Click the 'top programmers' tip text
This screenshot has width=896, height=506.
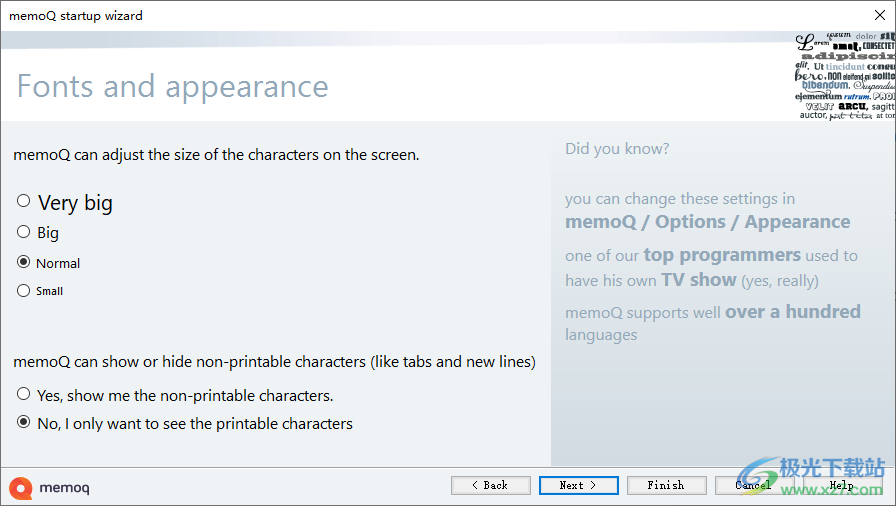coord(722,255)
